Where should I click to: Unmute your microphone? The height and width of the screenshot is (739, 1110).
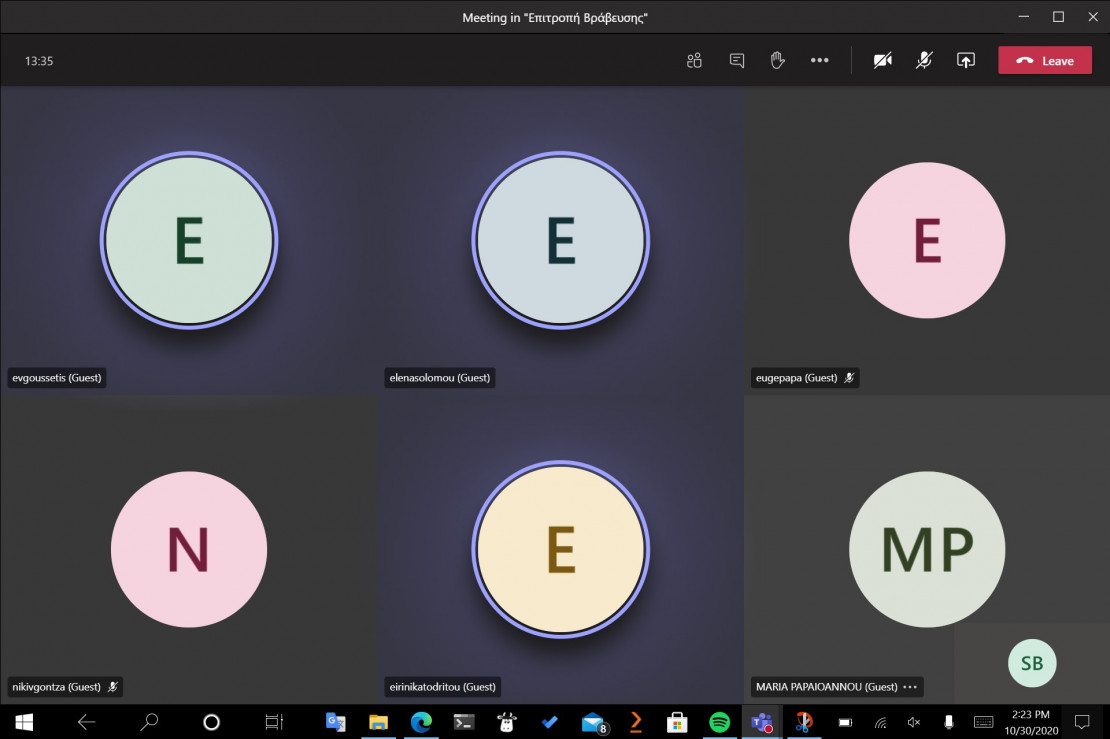[924, 61]
